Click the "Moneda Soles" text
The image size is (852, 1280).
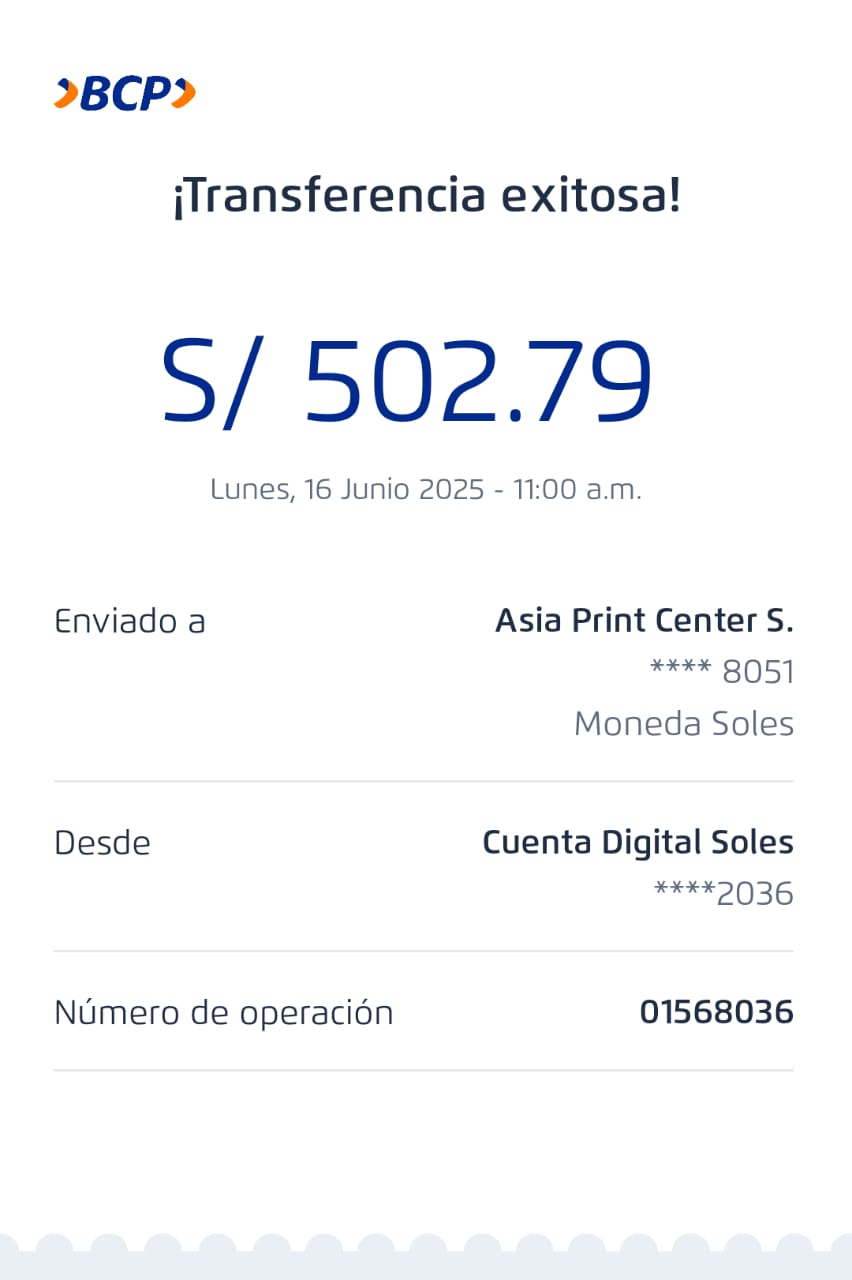[x=684, y=723]
